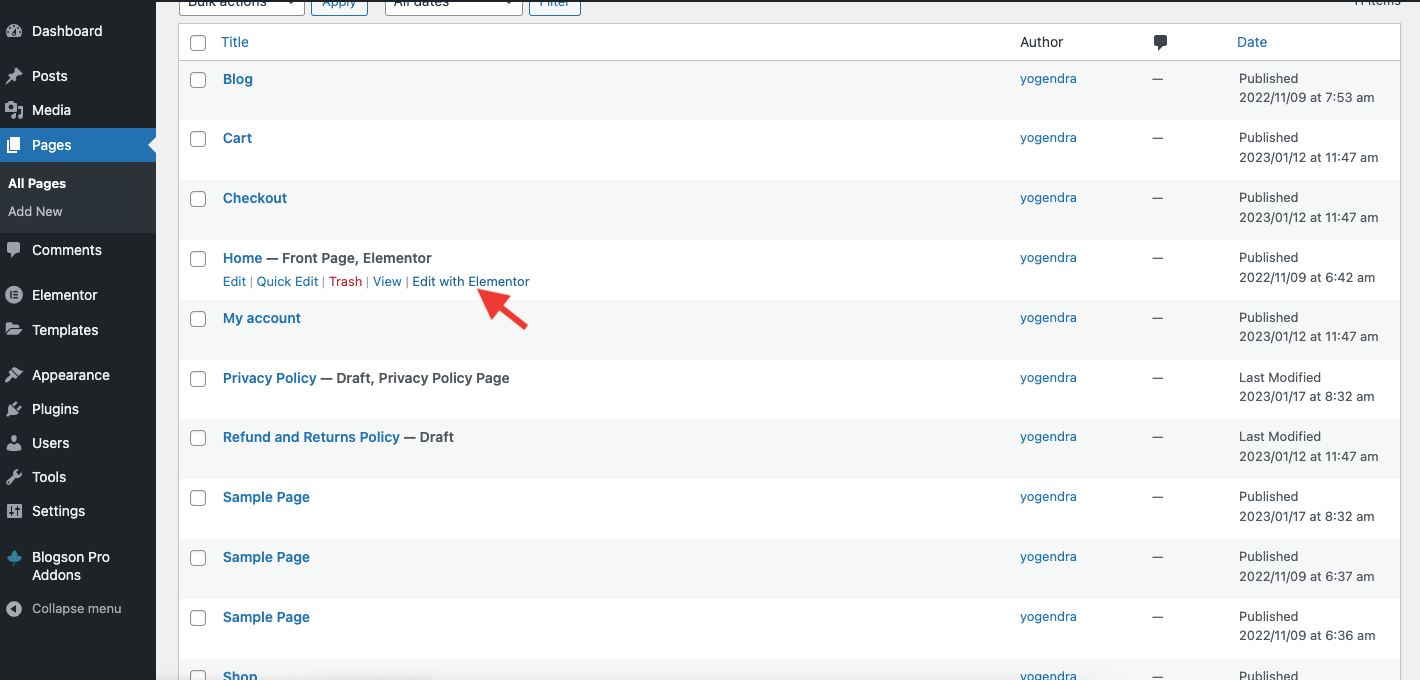Click Quick Edit under Home page
The width and height of the screenshot is (1420, 680).
pyautogui.click(x=287, y=282)
